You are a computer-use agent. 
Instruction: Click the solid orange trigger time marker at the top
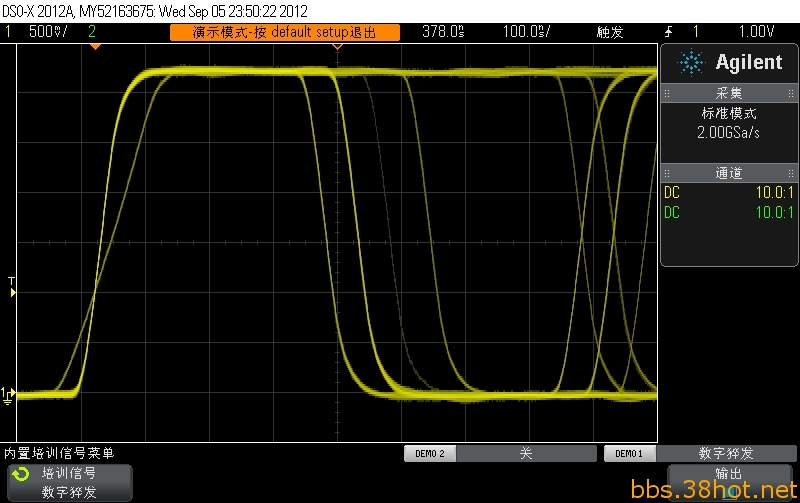[95, 47]
